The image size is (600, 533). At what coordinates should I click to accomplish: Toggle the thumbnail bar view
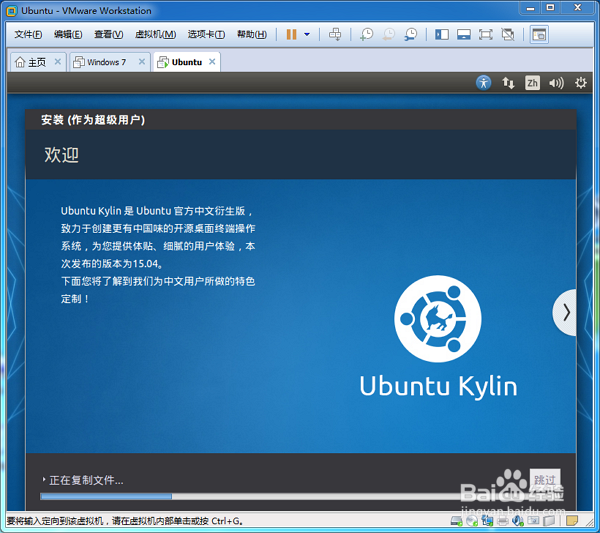tap(463, 35)
